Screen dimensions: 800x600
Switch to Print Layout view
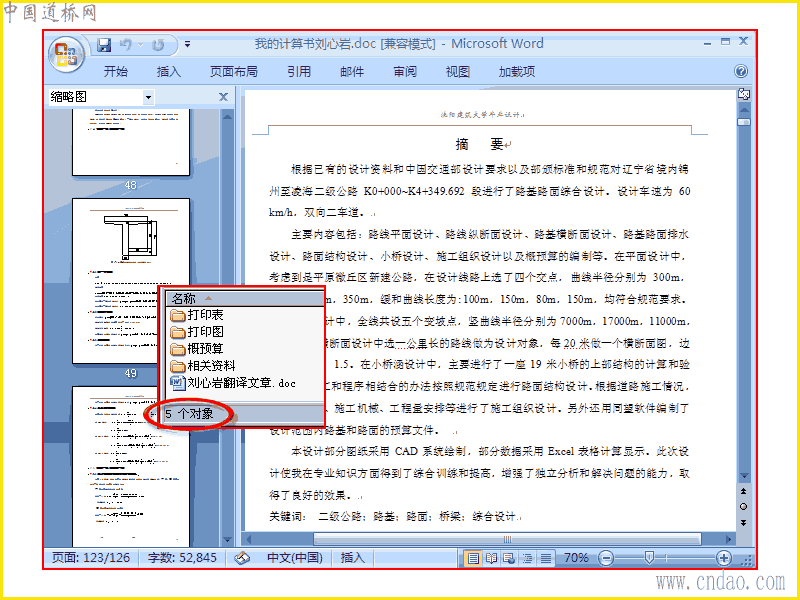point(473,558)
